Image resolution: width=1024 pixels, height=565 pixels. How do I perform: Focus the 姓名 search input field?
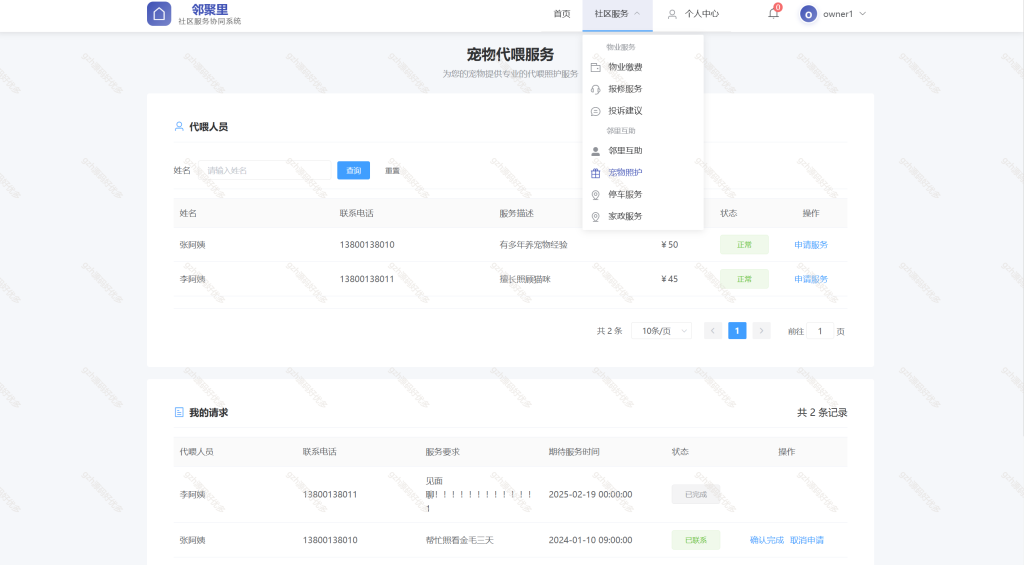point(264,170)
